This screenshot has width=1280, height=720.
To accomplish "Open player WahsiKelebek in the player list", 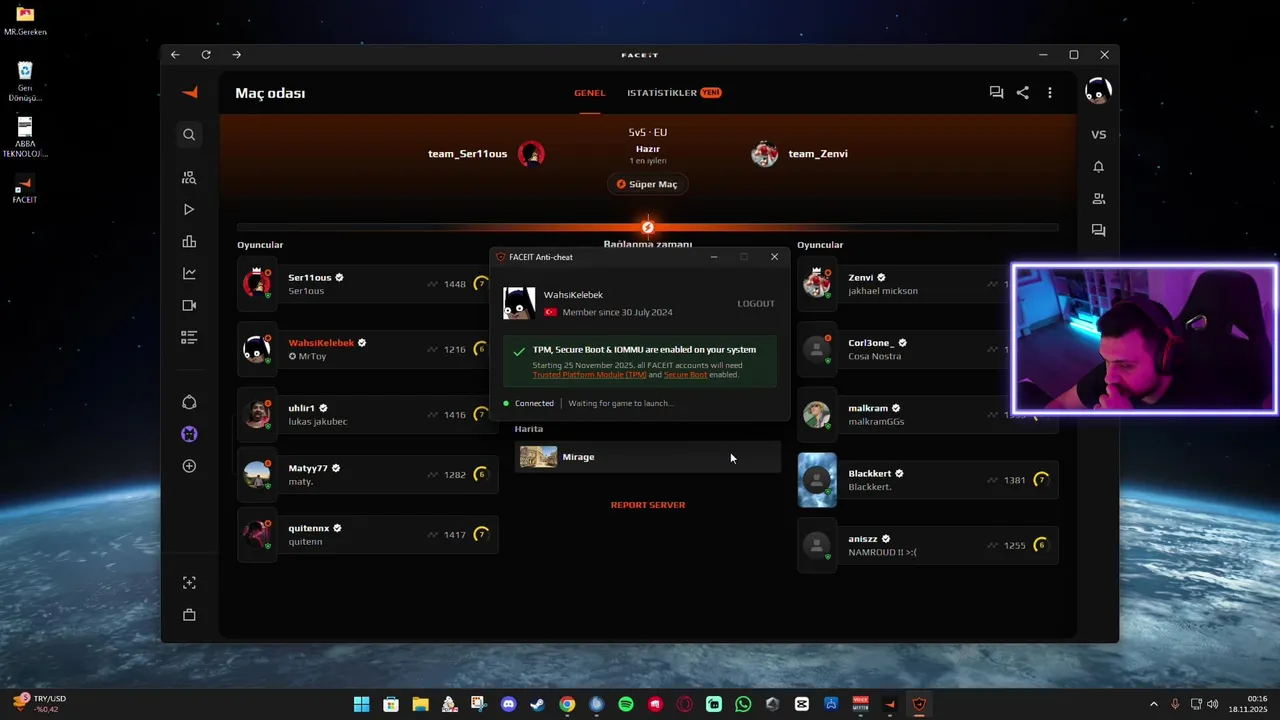I will 368,349.
